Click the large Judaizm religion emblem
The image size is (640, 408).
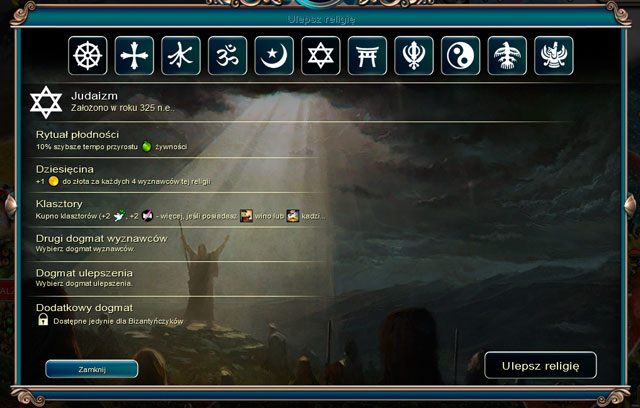(x=46, y=102)
